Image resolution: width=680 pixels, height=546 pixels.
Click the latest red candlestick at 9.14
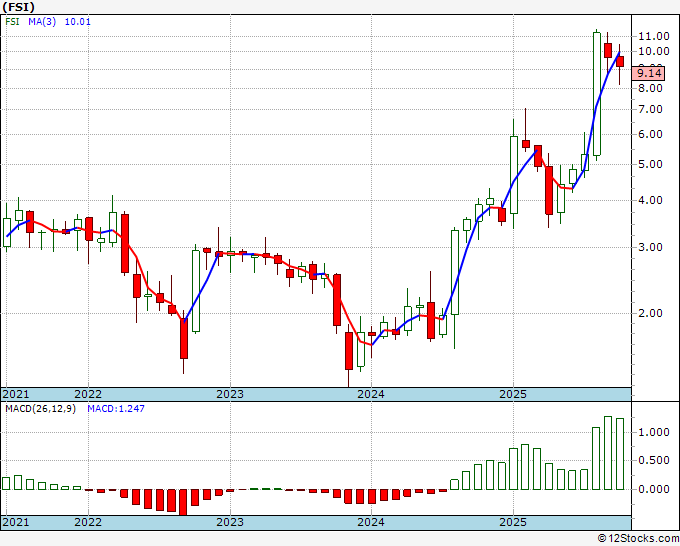coord(620,62)
